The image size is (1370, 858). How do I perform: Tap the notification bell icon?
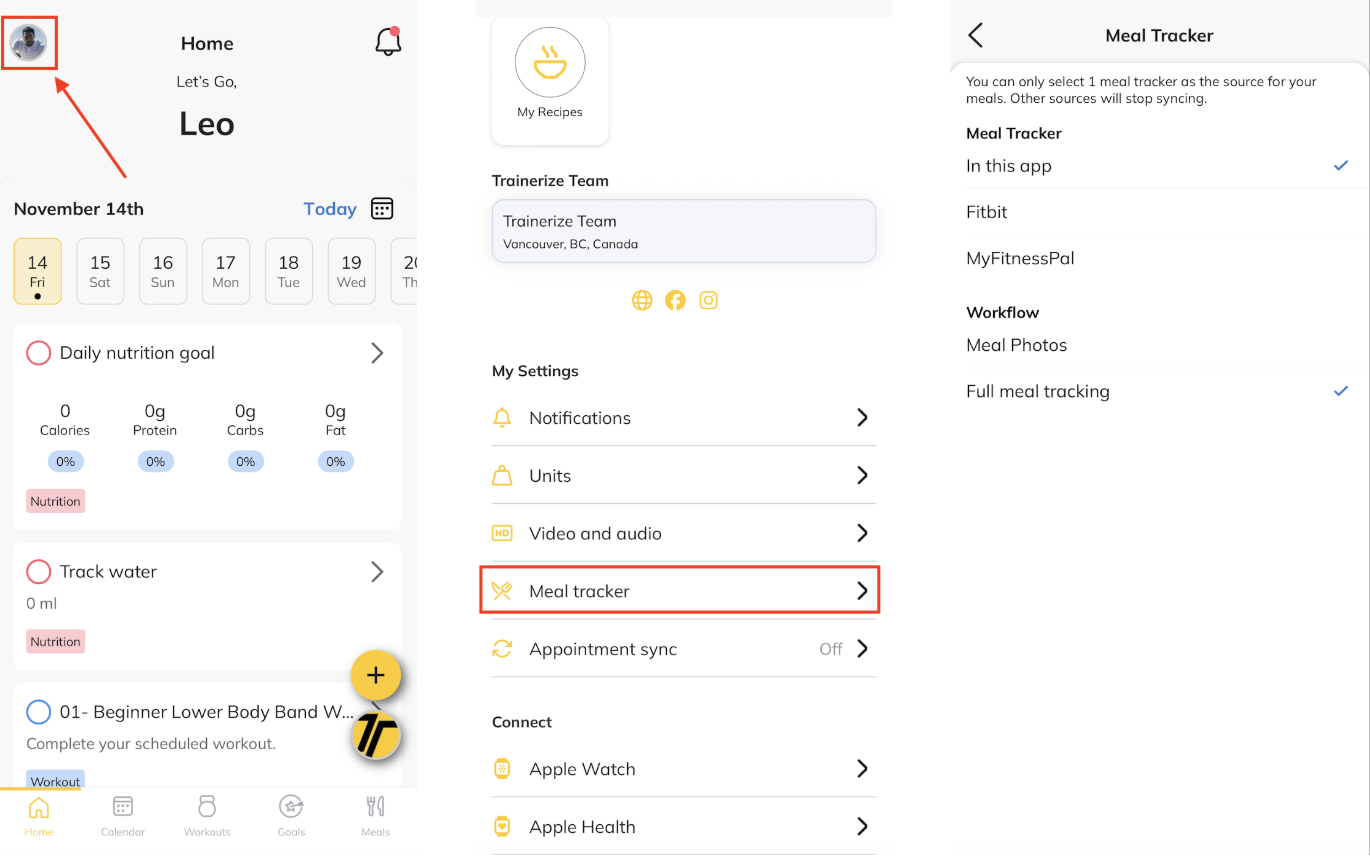pos(387,42)
